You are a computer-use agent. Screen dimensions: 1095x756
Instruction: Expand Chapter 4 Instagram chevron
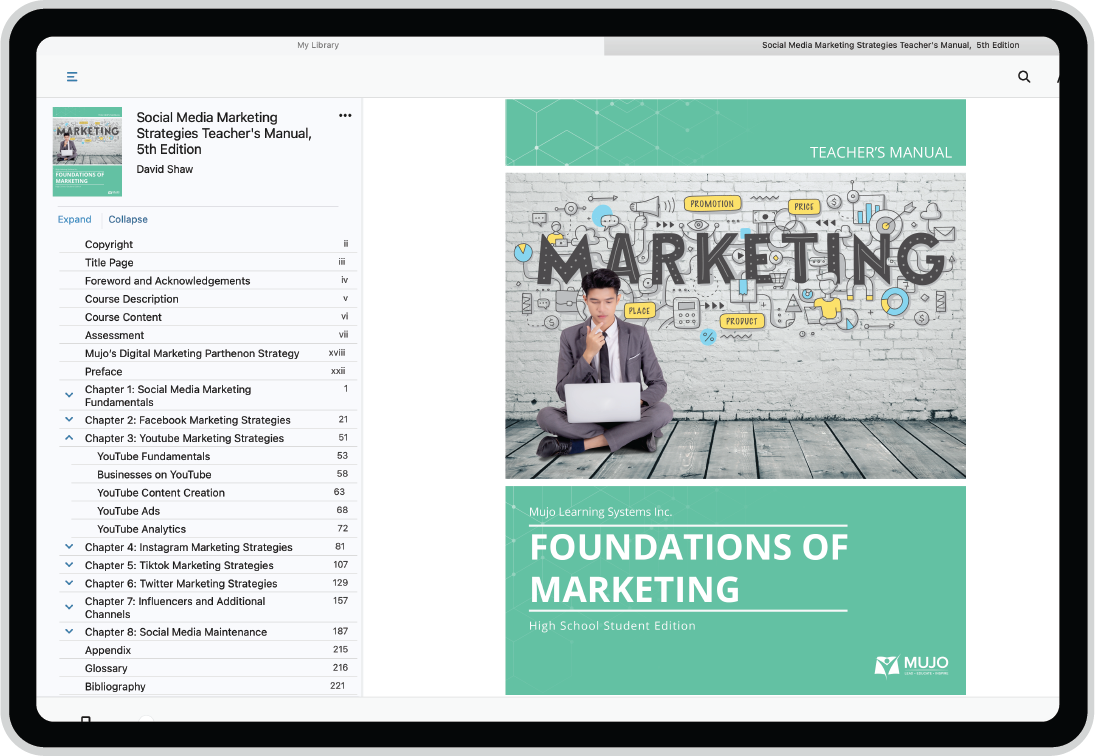(69, 547)
